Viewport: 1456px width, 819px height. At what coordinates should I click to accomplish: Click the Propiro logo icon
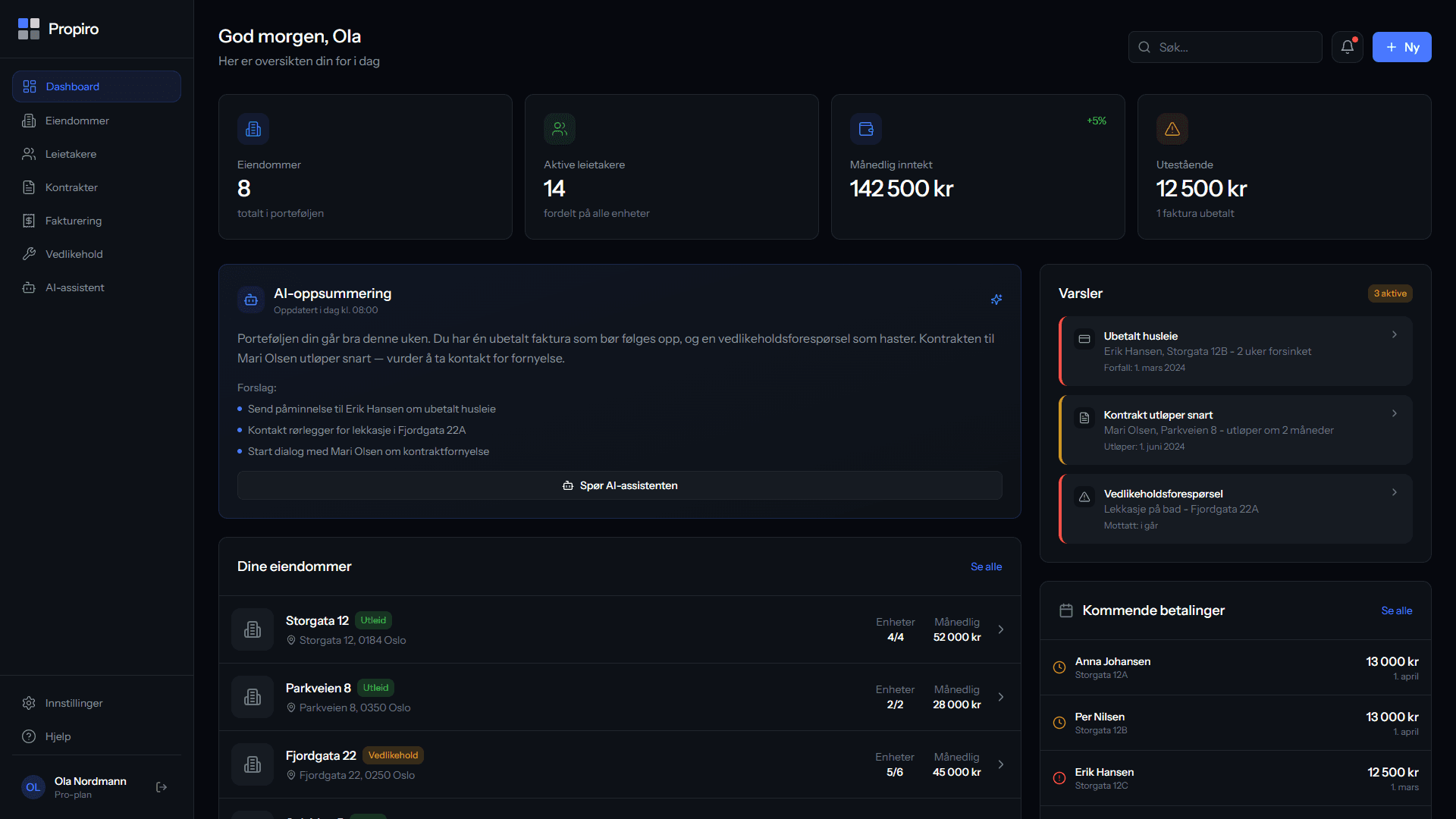[29, 29]
